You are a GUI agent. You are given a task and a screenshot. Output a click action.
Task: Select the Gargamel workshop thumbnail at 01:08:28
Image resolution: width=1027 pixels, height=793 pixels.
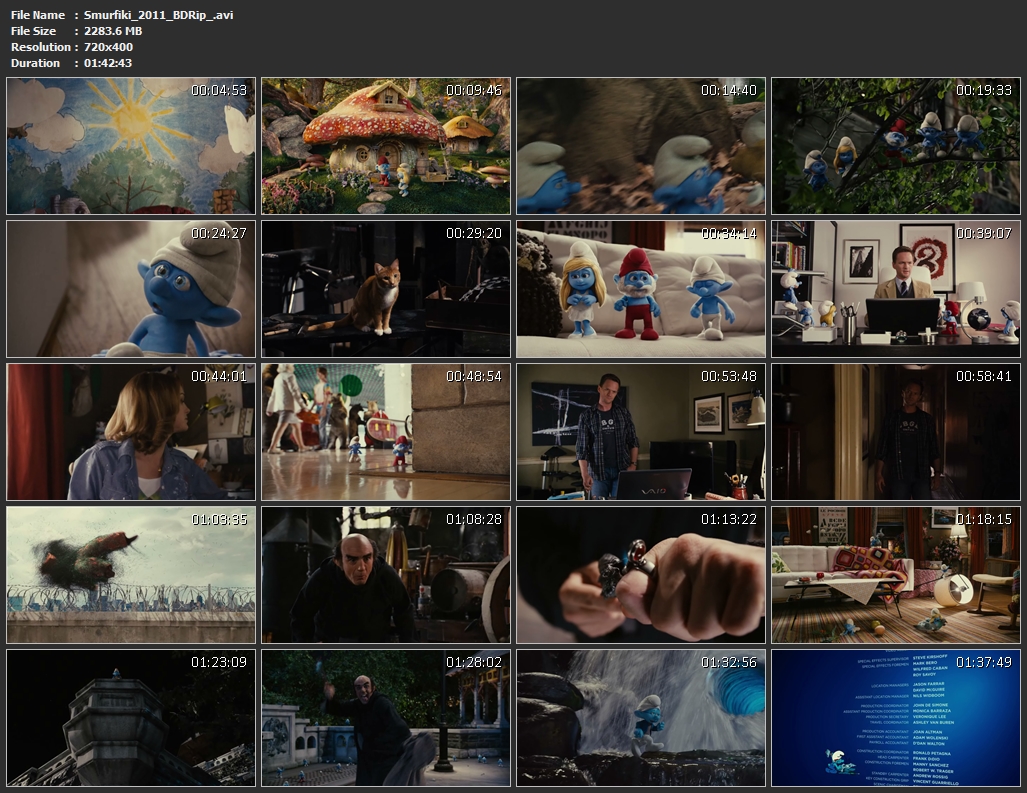coord(386,575)
